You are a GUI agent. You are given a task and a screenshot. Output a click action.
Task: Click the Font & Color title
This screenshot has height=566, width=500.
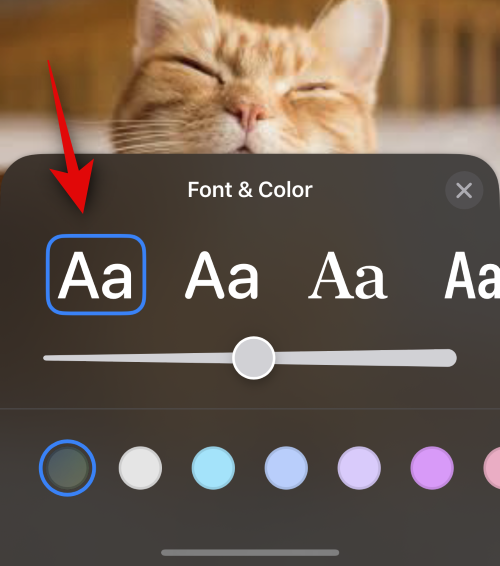(250, 190)
